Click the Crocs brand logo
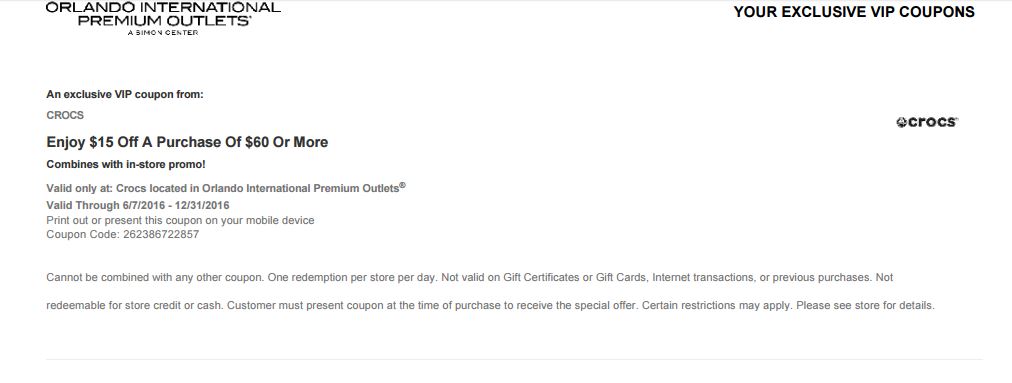Image resolution: width=1012 pixels, height=383 pixels. tap(927, 122)
